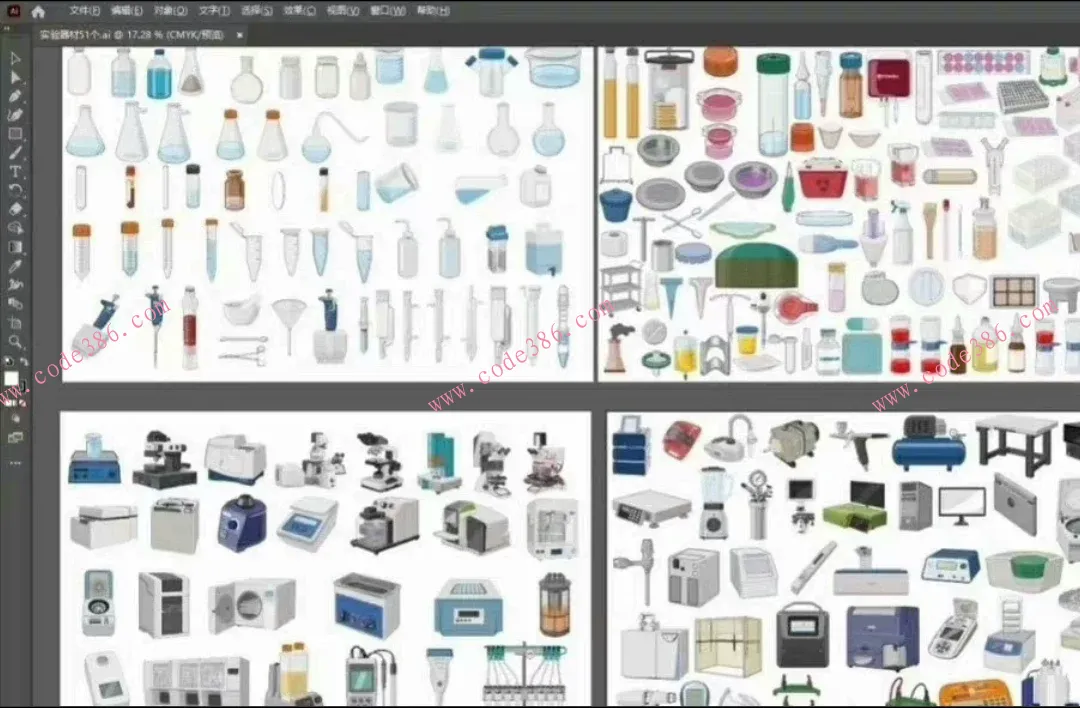Pick the Rotate tool

[x=15, y=190]
